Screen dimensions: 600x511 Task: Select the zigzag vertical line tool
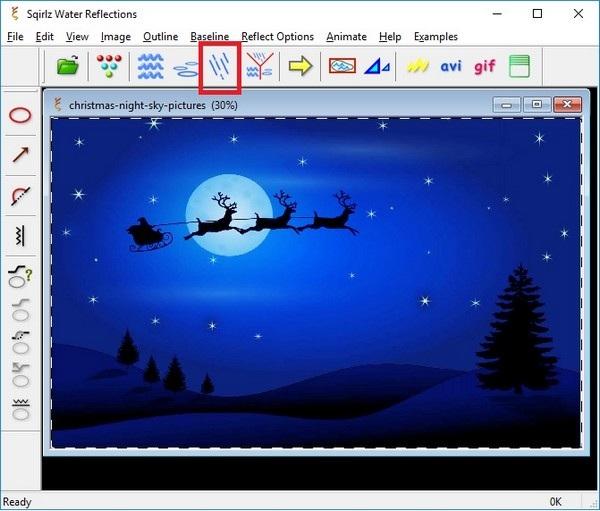(x=20, y=235)
